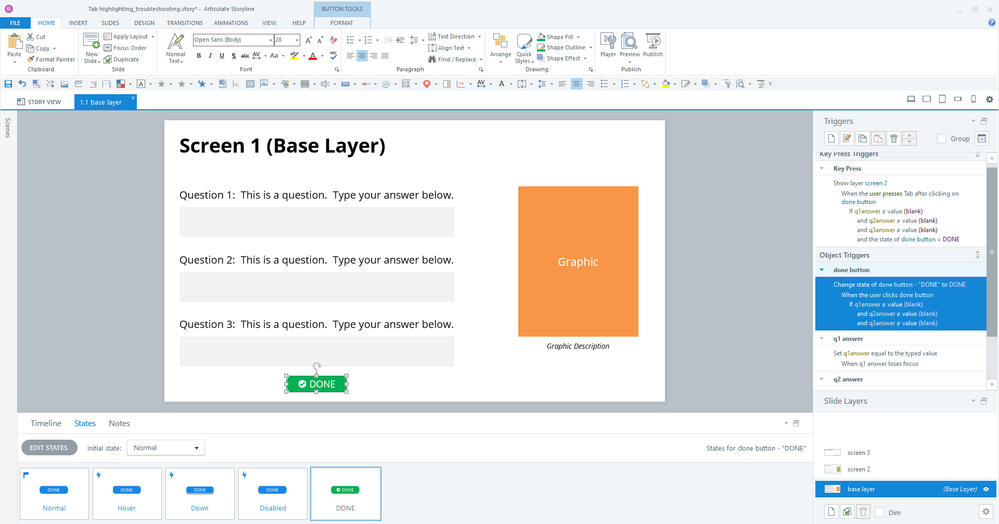Create a new trigger in Triggers panel
999x524 pixels.
click(830, 138)
